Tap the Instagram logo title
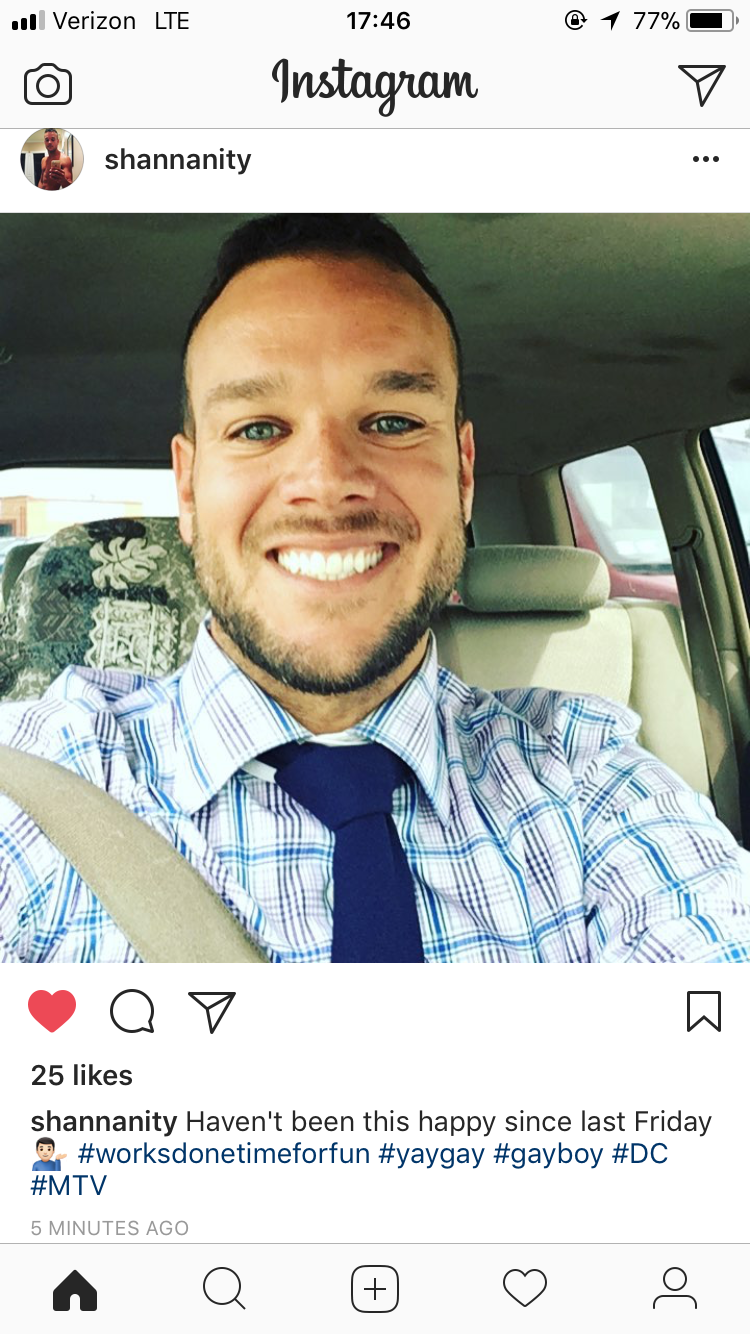The height and width of the screenshot is (1334, 750). [375, 84]
